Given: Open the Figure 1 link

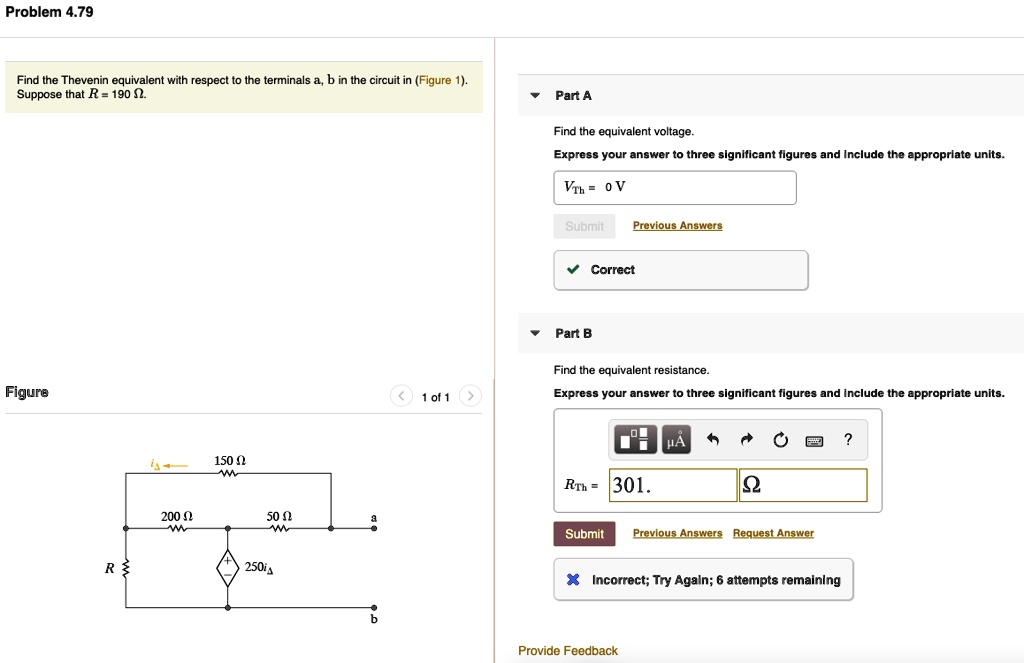Looking at the screenshot, I should point(439,79).
